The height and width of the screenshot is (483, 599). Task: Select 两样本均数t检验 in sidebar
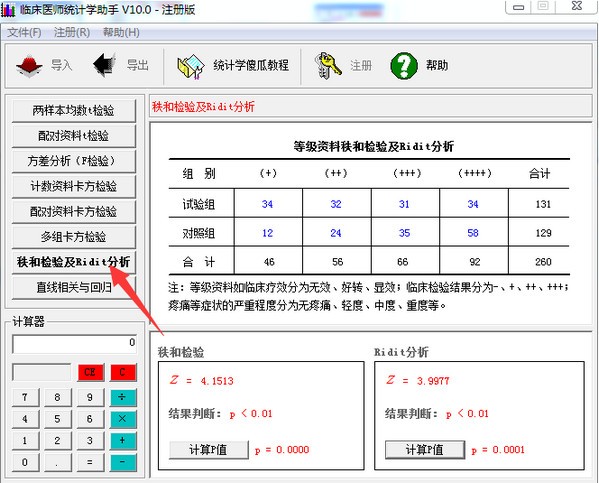[74, 111]
